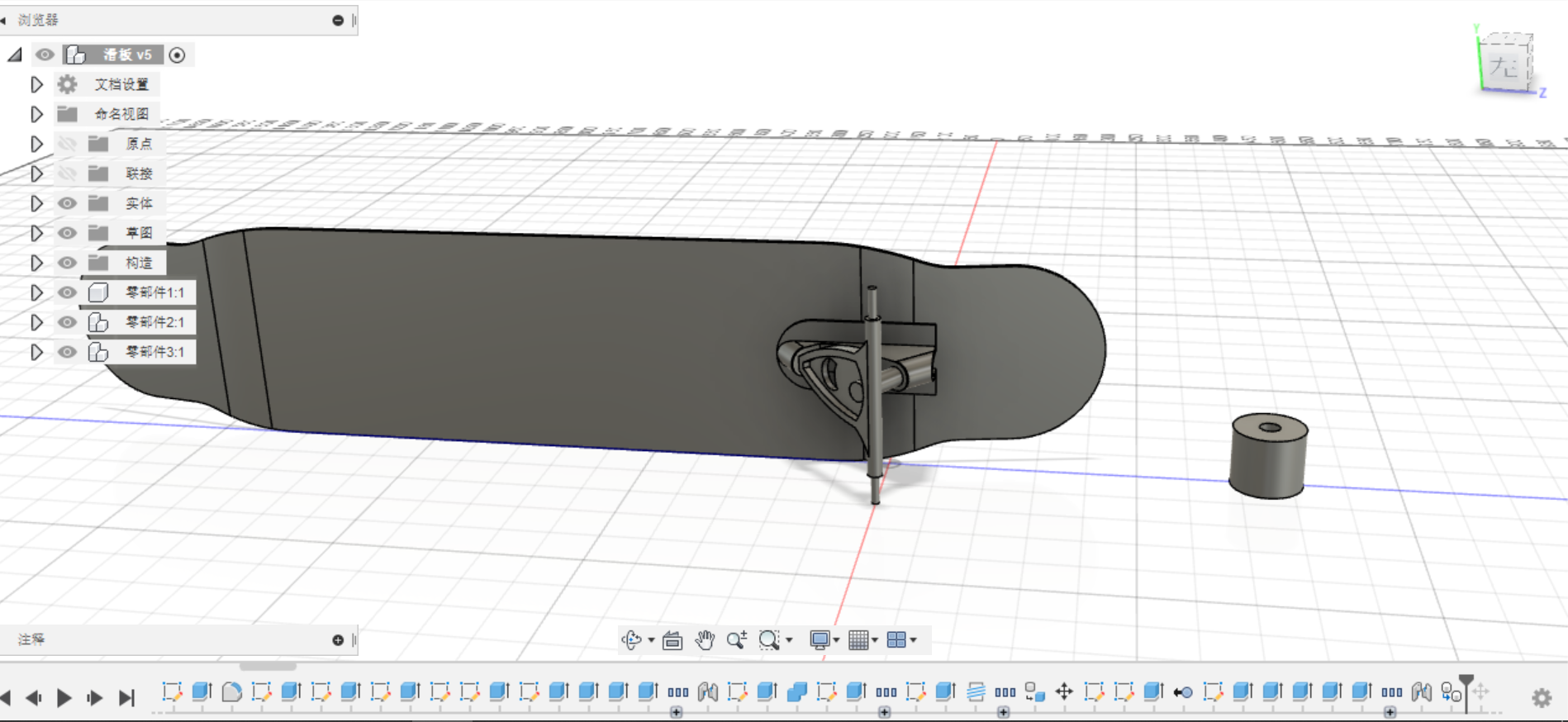Play the timeline animation
This screenshot has height=722, width=1568.
tap(64, 698)
